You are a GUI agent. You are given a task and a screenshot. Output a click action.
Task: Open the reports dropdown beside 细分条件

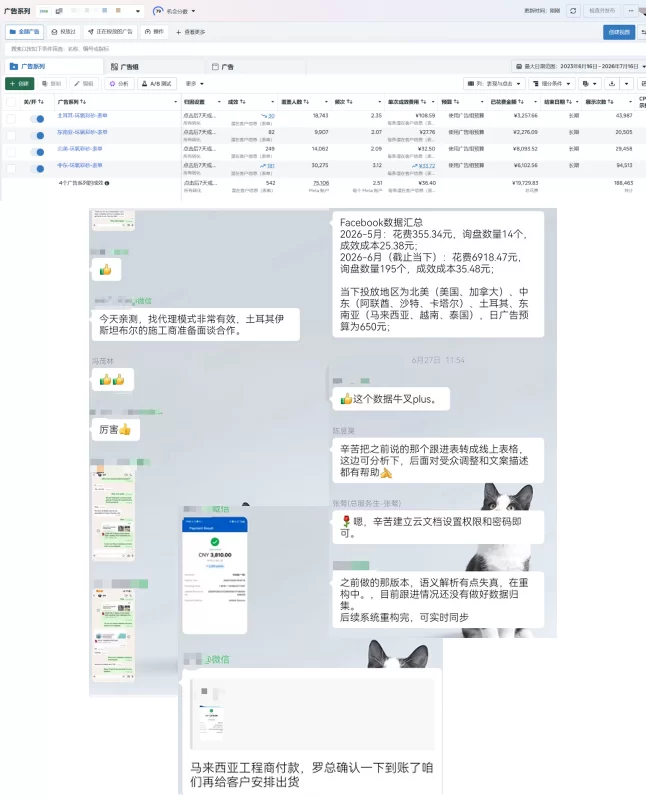click(x=590, y=84)
